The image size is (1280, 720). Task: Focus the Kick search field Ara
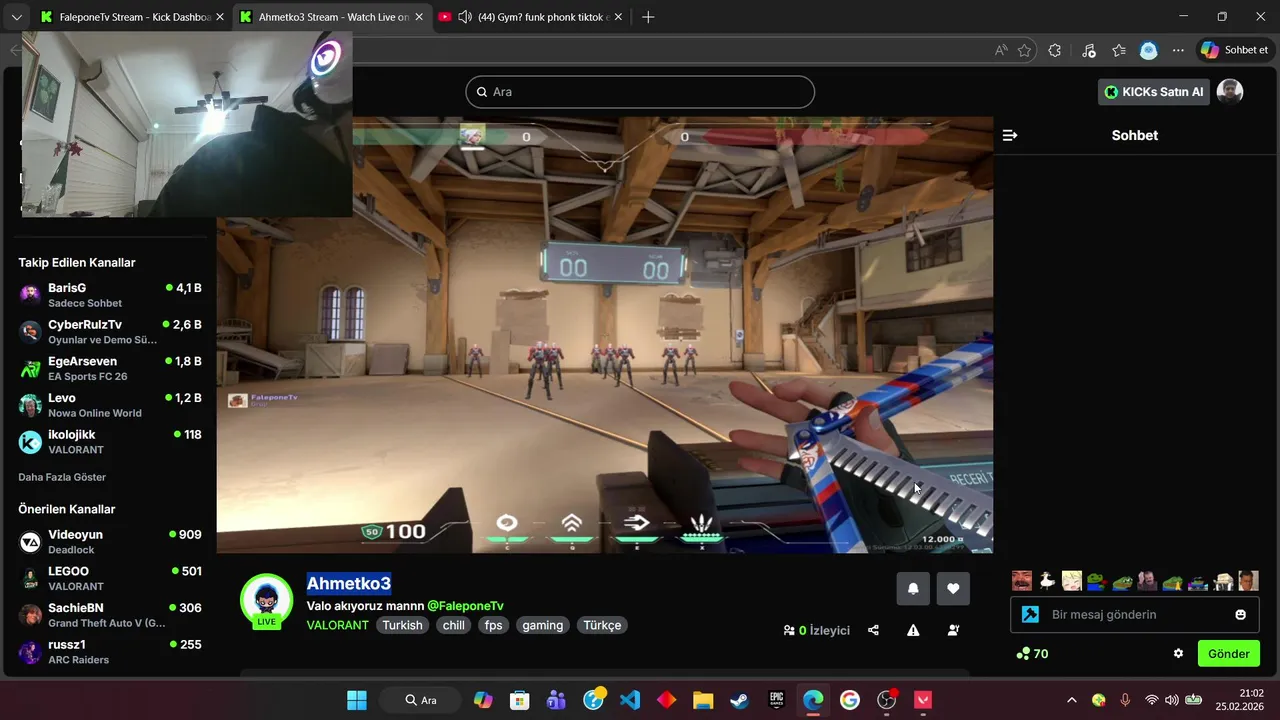coord(640,92)
